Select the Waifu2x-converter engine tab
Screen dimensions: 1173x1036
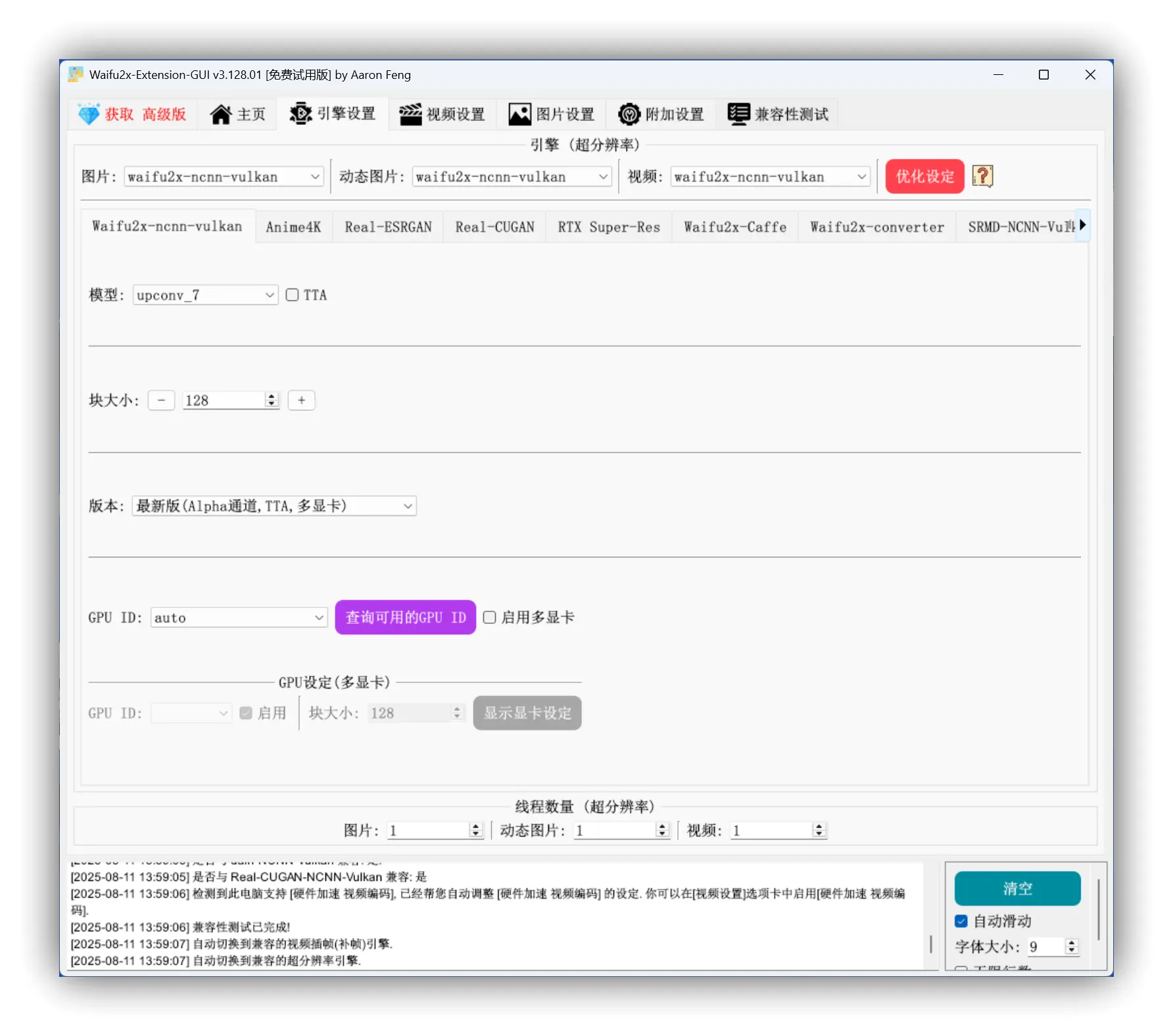pyautogui.click(x=877, y=227)
